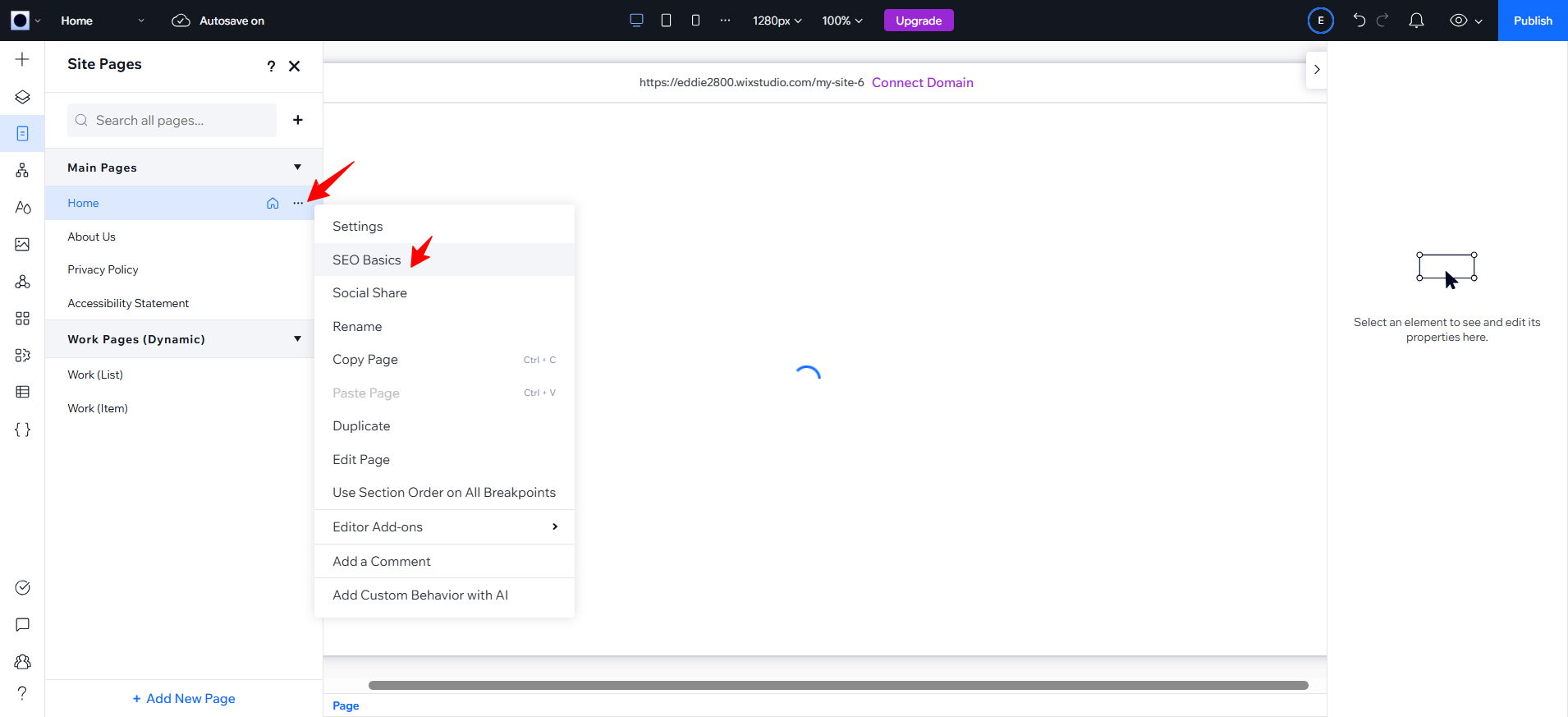Open Site Pages help question mark
The image size is (1568, 717).
(x=271, y=67)
